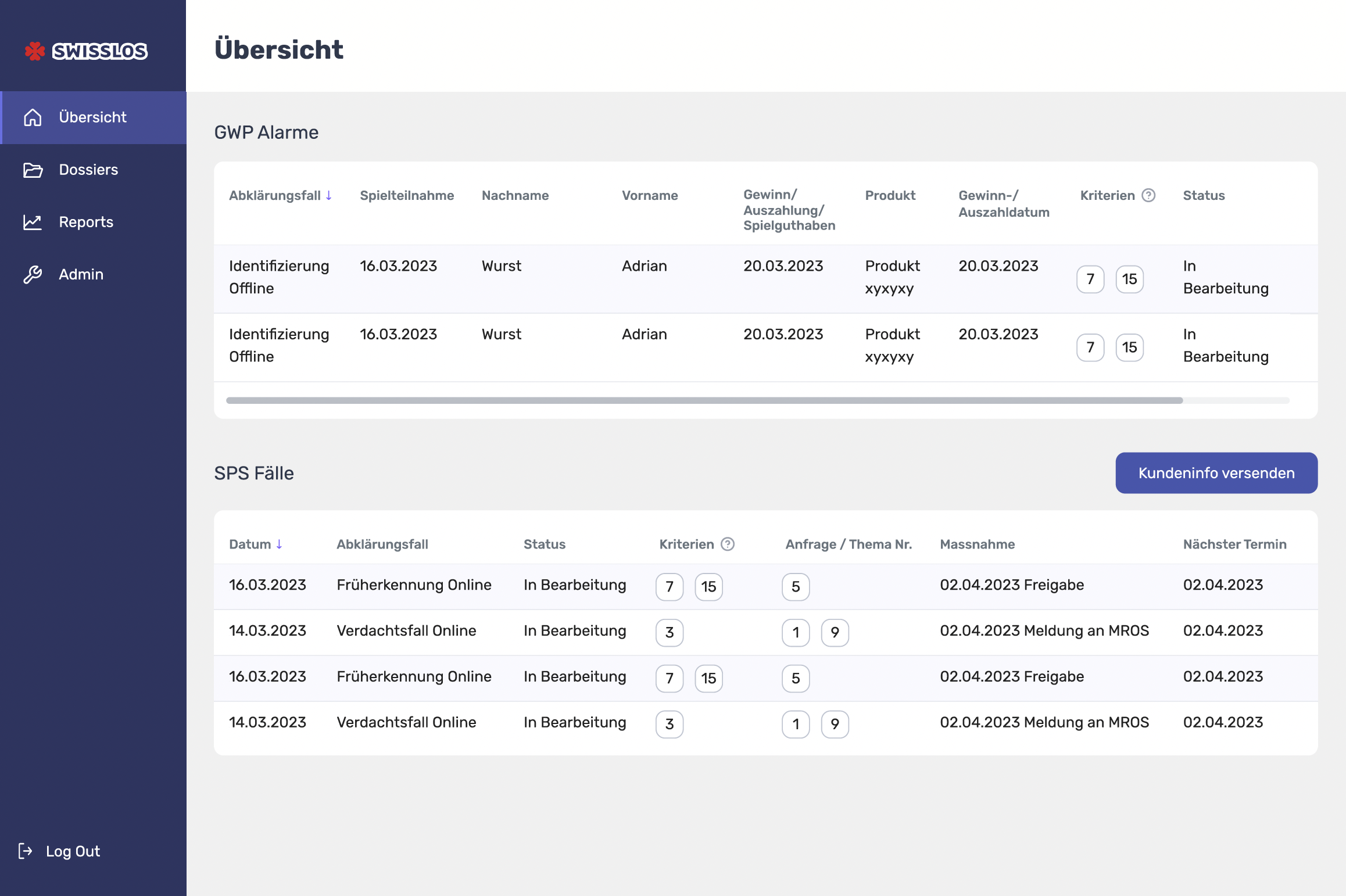Click the home icon beside Übersicht
This screenshot has width=1346, height=896.
(x=33, y=117)
